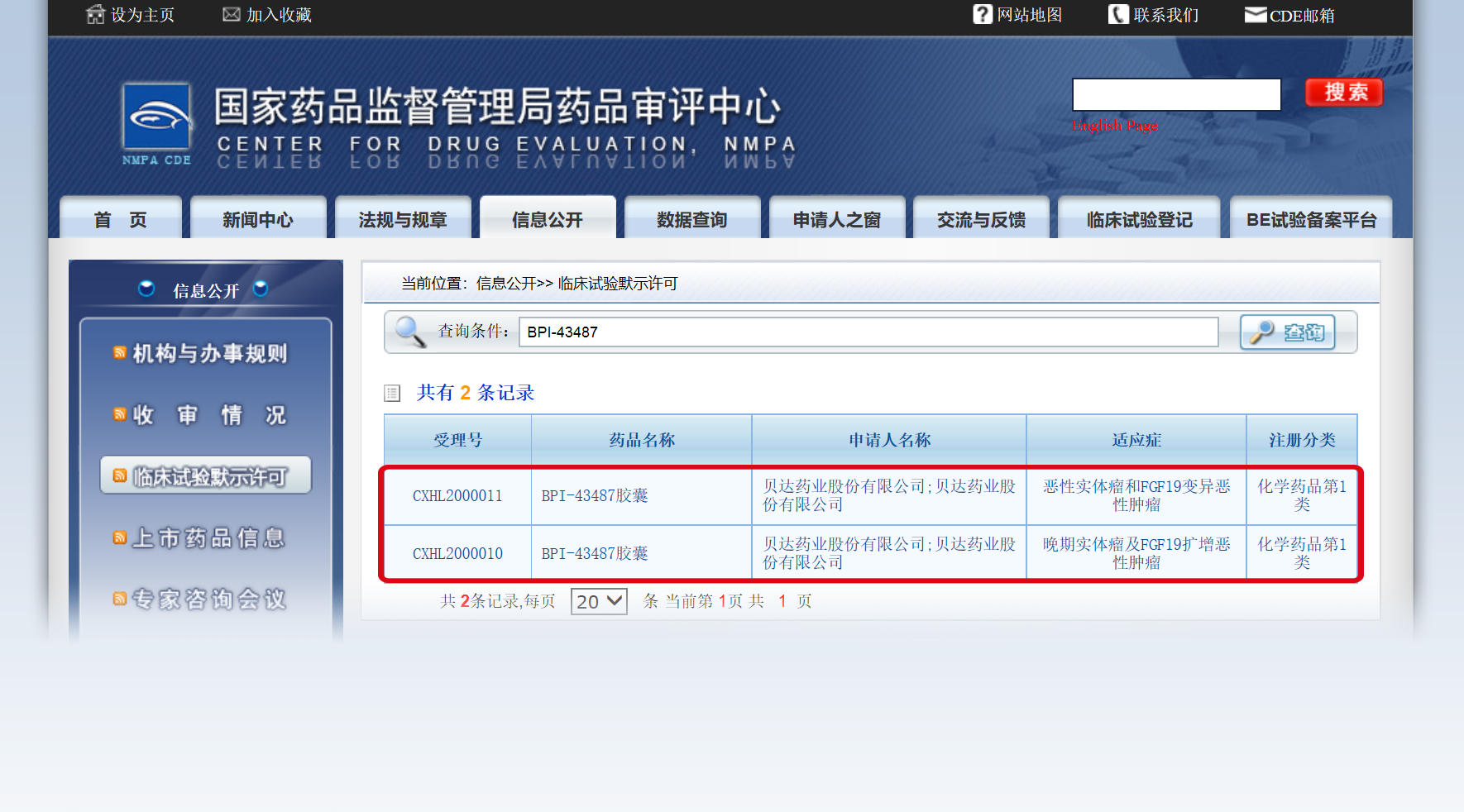Click the RSS icon next to 机构与办事规则
The width and height of the screenshot is (1464, 812).
[120, 353]
